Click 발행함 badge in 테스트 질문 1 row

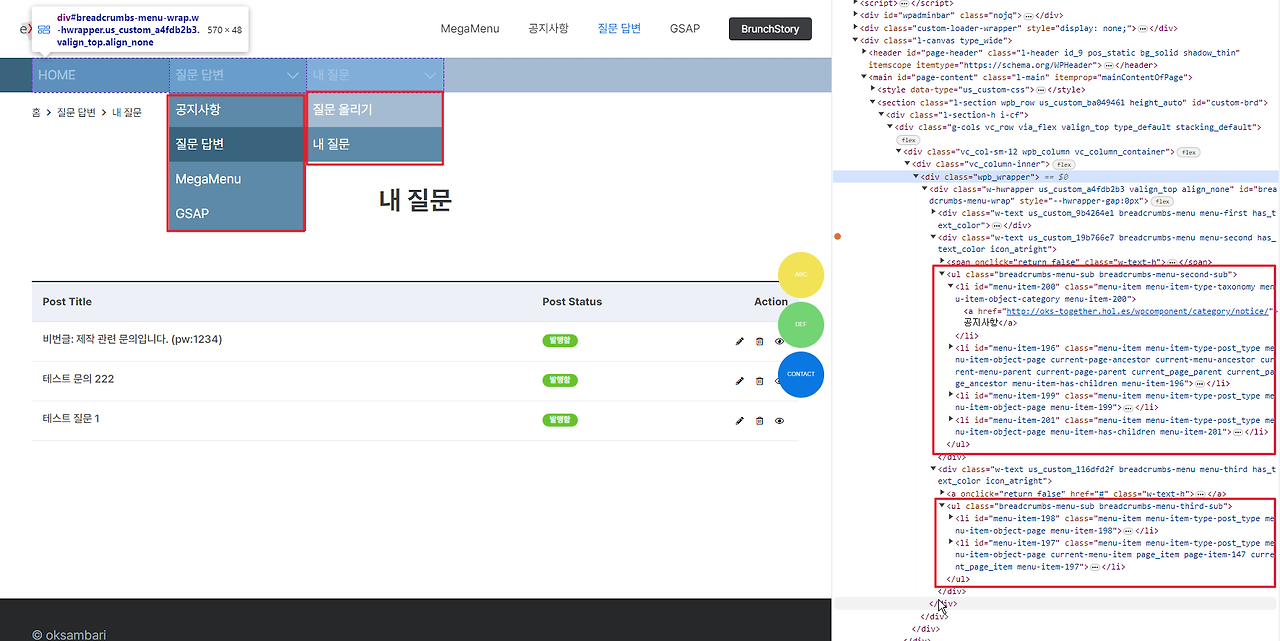pos(559,420)
